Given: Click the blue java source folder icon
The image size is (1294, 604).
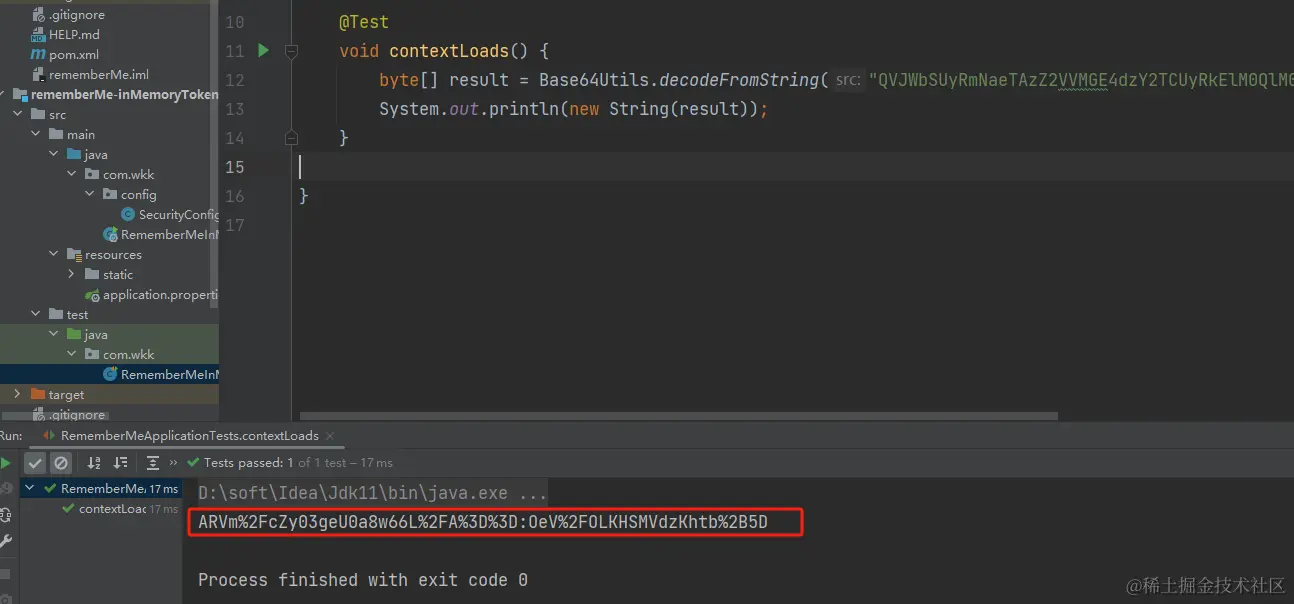Looking at the screenshot, I should [74, 155].
